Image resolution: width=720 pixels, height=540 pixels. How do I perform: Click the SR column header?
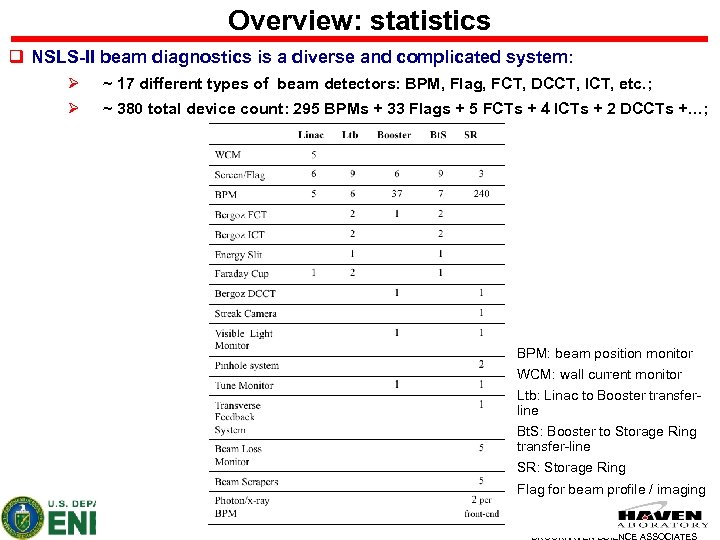[471, 135]
